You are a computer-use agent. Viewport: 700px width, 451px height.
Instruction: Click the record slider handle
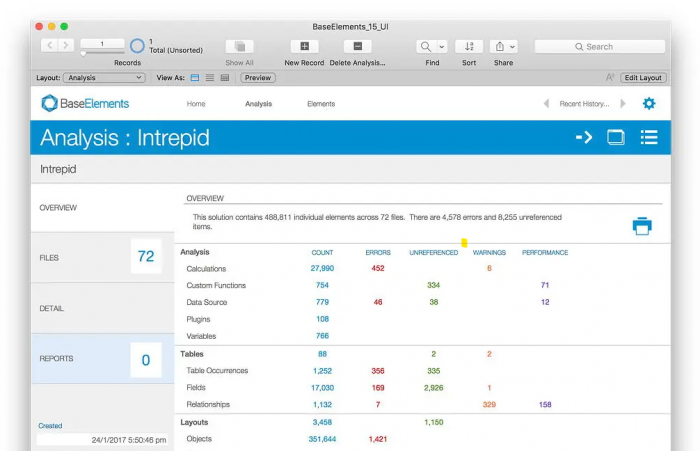[x=83, y=54]
